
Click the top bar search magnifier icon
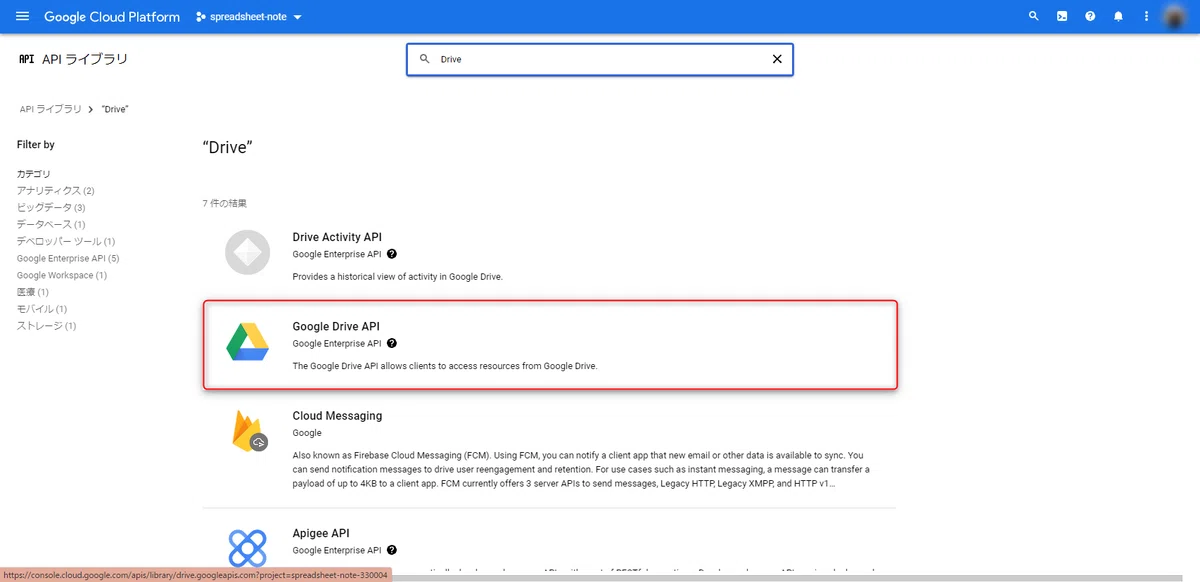click(1034, 16)
